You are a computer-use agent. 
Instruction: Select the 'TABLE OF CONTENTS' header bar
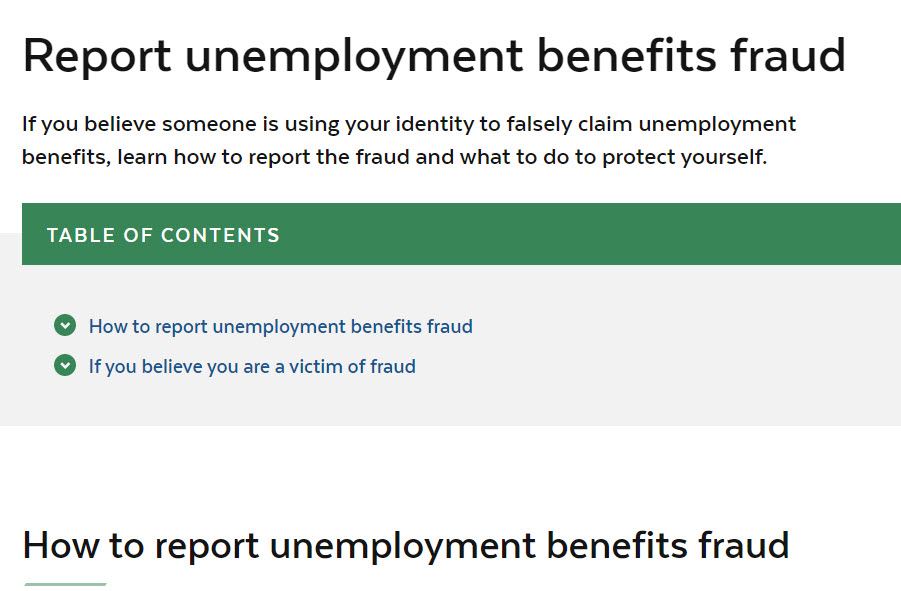click(163, 234)
